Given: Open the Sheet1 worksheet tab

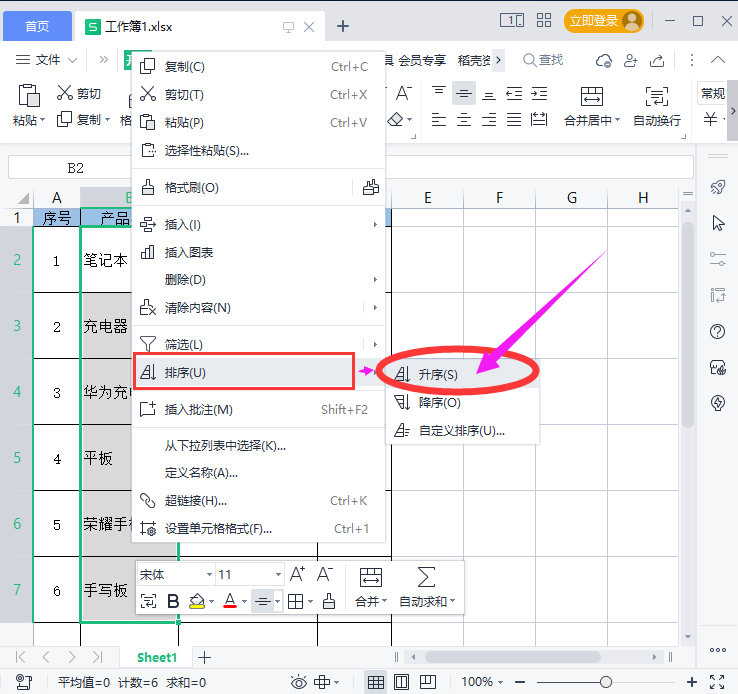Looking at the screenshot, I should click(157, 657).
